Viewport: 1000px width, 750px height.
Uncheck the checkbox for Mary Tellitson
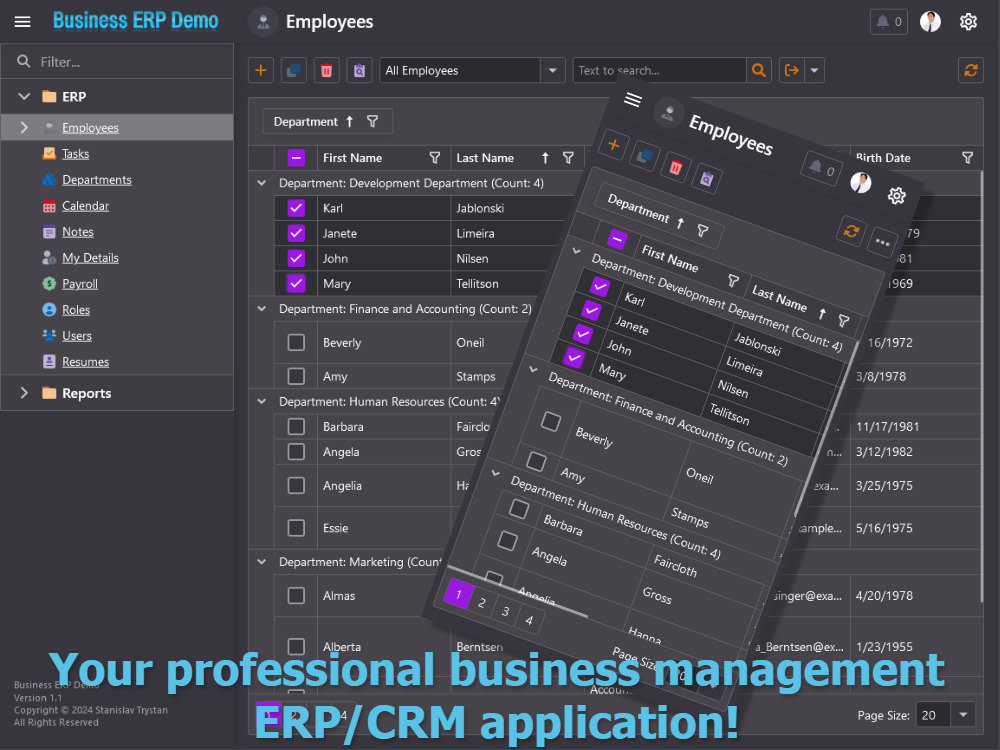point(296,283)
